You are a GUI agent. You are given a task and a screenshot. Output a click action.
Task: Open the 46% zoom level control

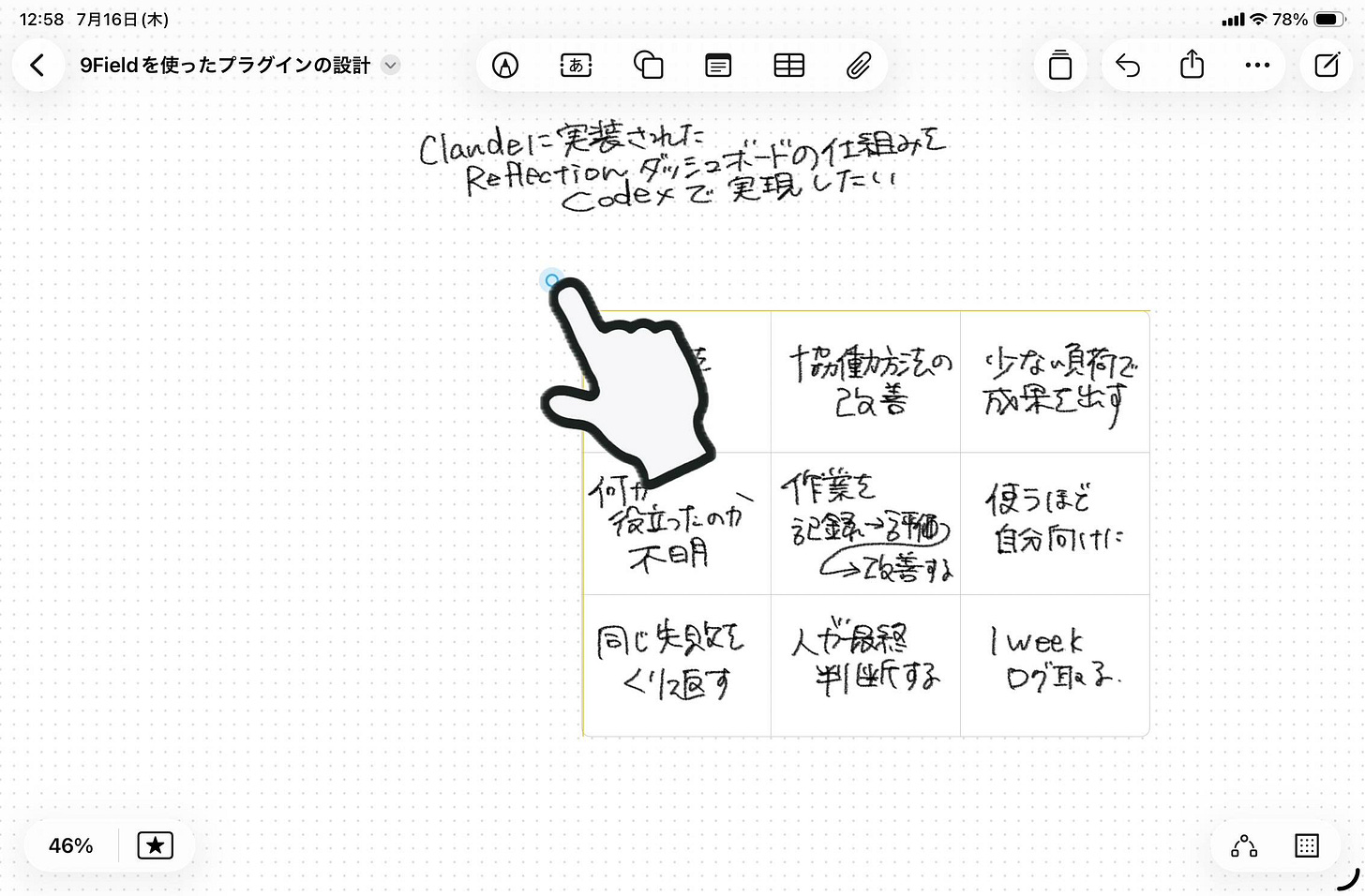coord(71,845)
